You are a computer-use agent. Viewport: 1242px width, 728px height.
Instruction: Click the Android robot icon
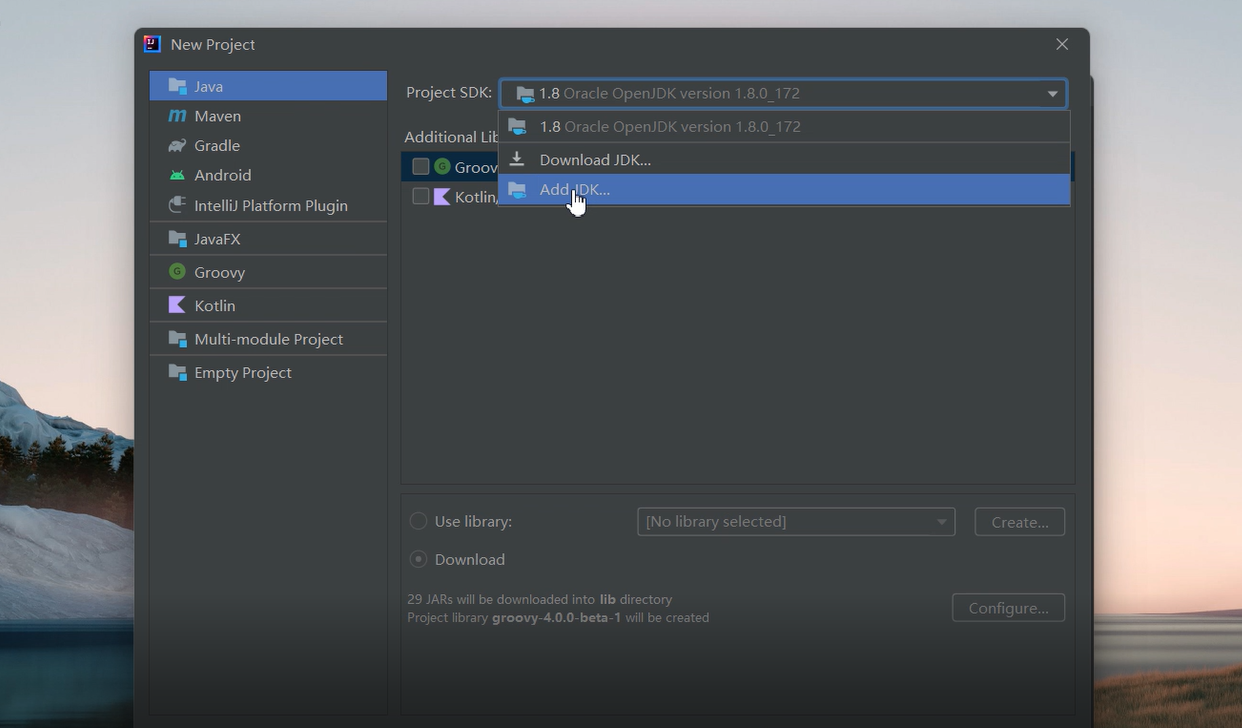tap(178, 175)
